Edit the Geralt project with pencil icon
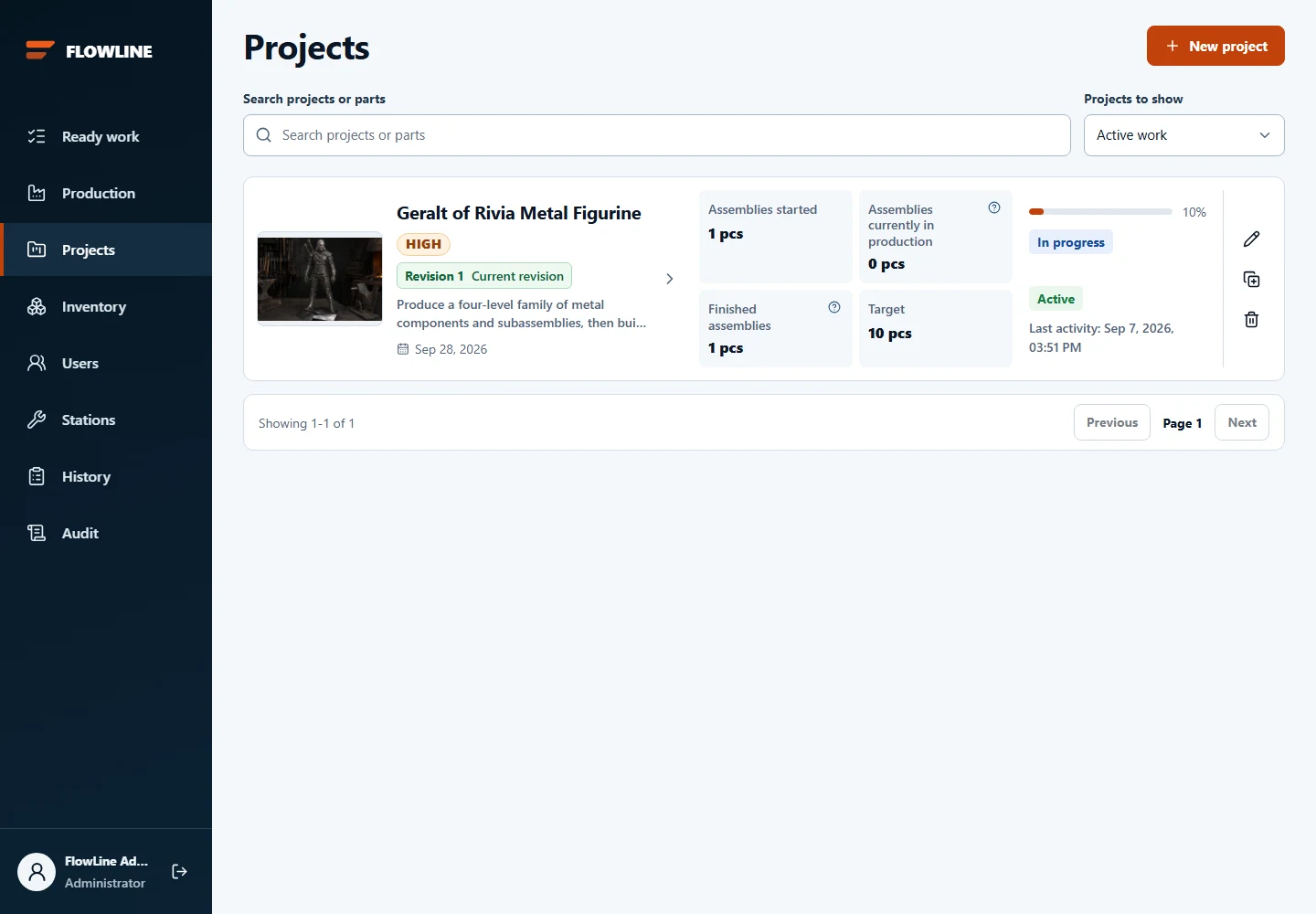This screenshot has width=1316, height=914. [1252, 239]
